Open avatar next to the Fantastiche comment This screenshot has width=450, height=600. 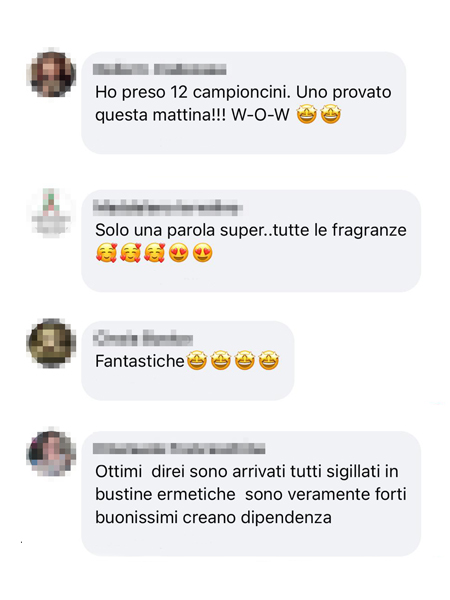tap(51, 343)
